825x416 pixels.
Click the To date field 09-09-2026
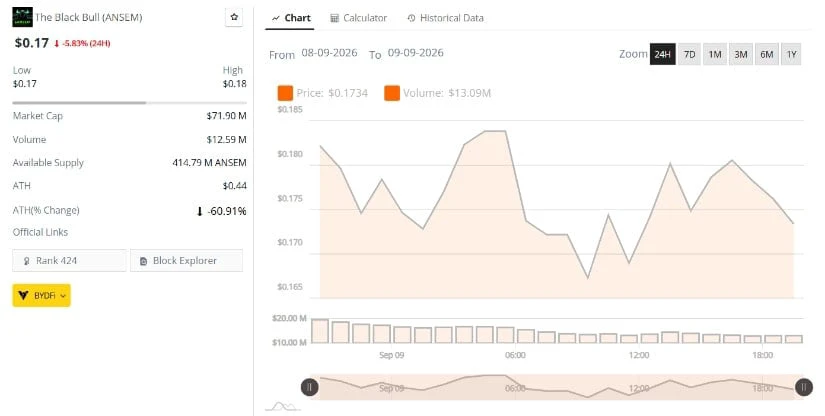[416, 53]
